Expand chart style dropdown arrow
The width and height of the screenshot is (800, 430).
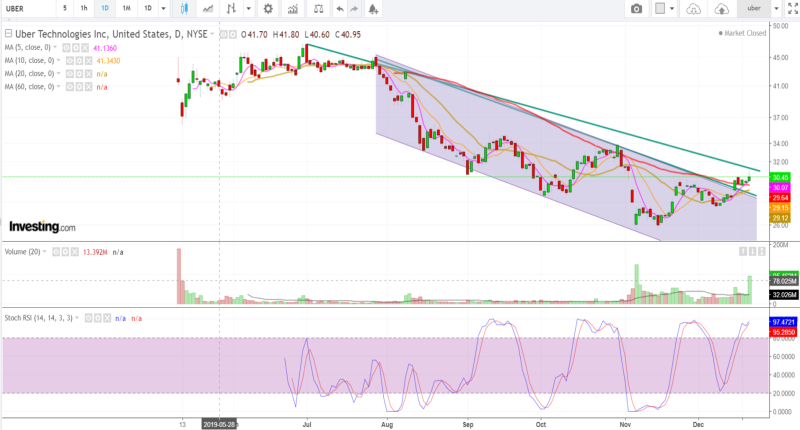pyautogui.click(x=248, y=9)
